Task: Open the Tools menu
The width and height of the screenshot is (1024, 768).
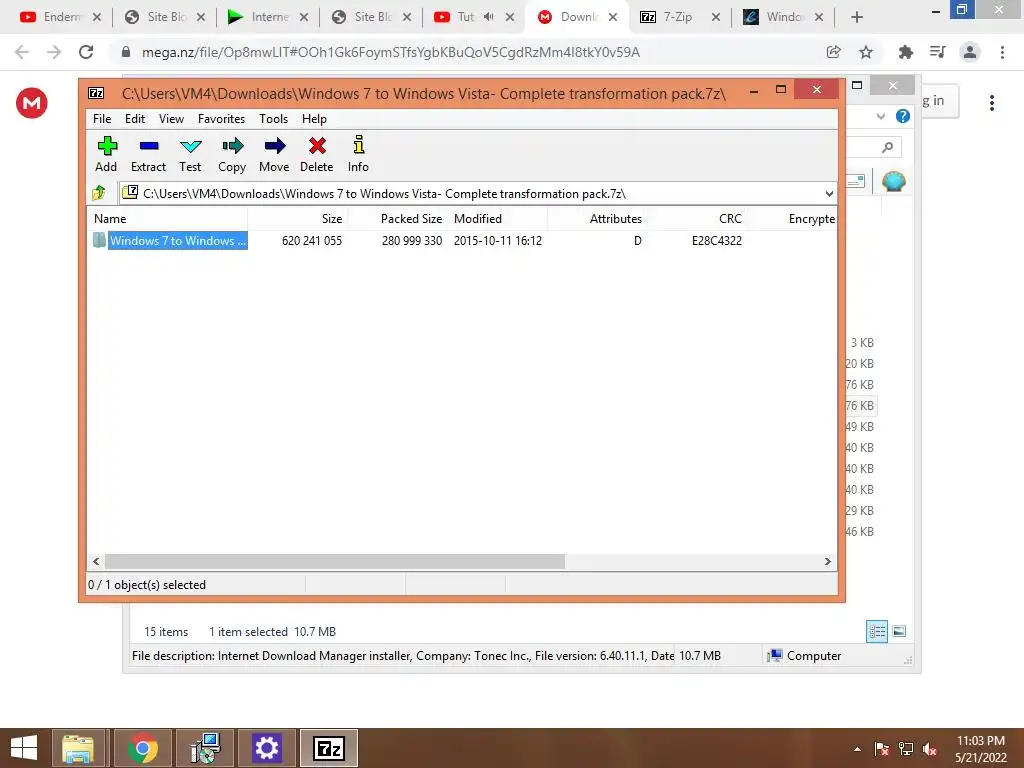Action: click(x=273, y=119)
